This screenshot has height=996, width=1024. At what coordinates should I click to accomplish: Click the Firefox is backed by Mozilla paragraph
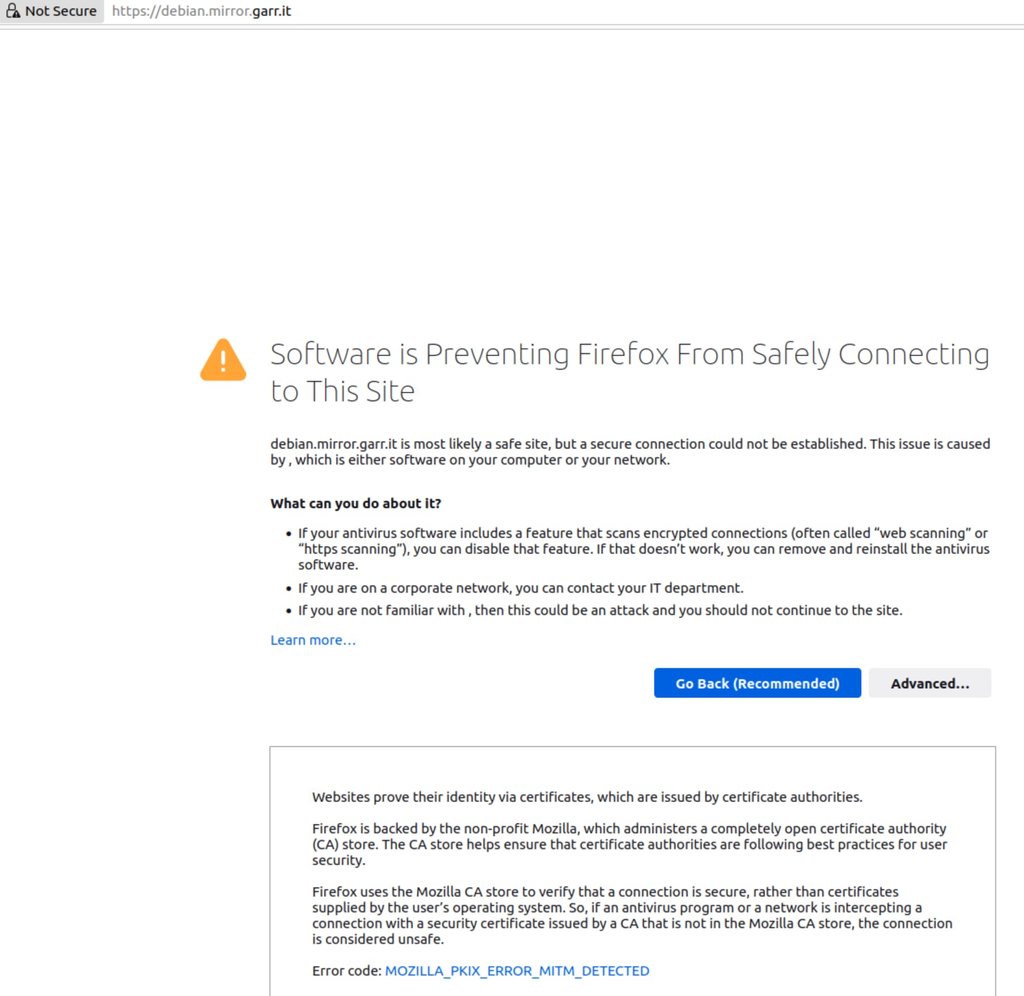(630, 844)
